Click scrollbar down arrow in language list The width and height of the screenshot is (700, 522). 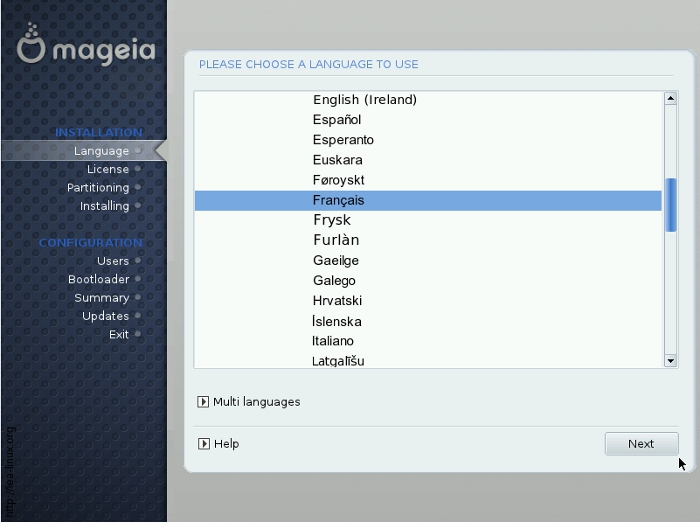click(x=671, y=360)
